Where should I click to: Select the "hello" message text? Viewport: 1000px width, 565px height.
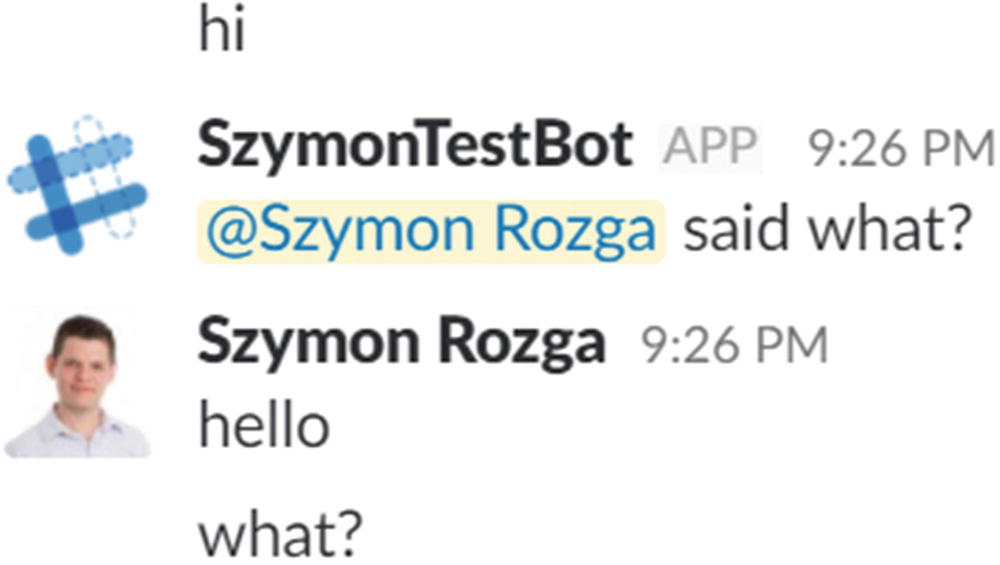pos(264,427)
